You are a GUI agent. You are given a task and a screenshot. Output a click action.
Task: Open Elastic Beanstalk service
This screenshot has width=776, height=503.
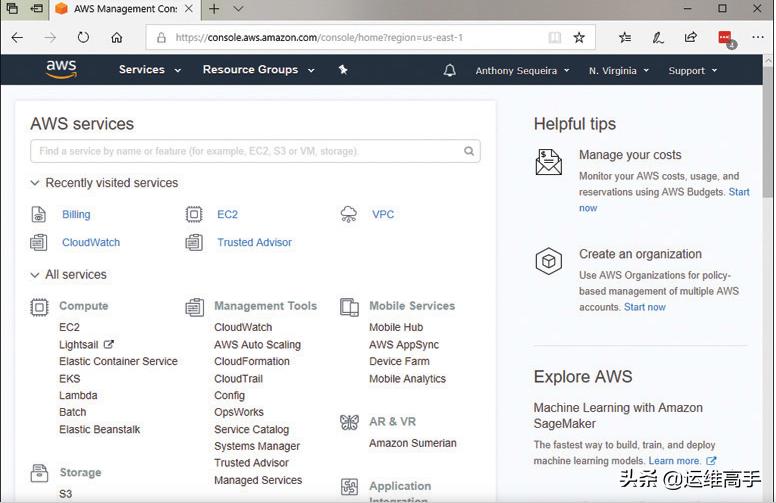pyautogui.click(x=99, y=429)
